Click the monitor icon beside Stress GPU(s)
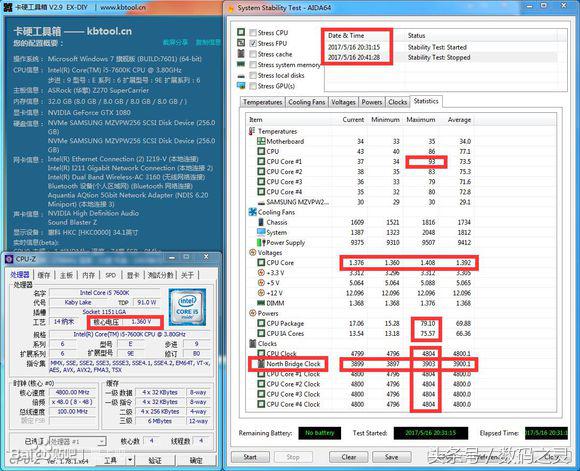Image resolution: width=580 pixels, height=471 pixels. click(x=241, y=86)
